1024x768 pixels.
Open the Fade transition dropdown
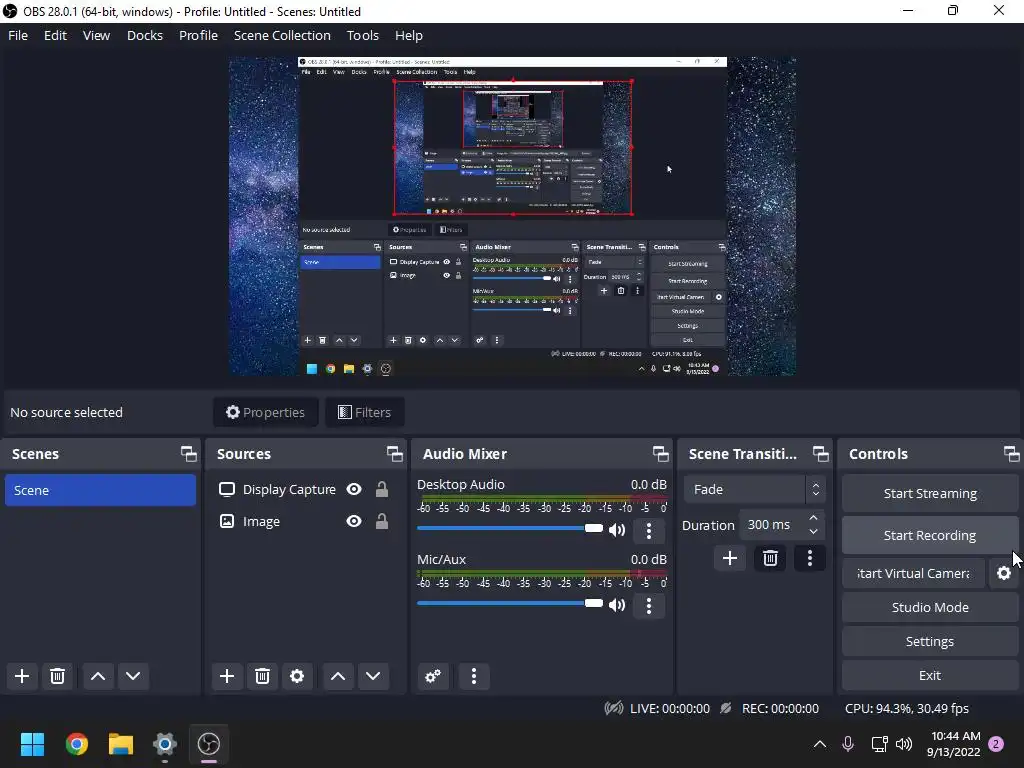coord(754,489)
